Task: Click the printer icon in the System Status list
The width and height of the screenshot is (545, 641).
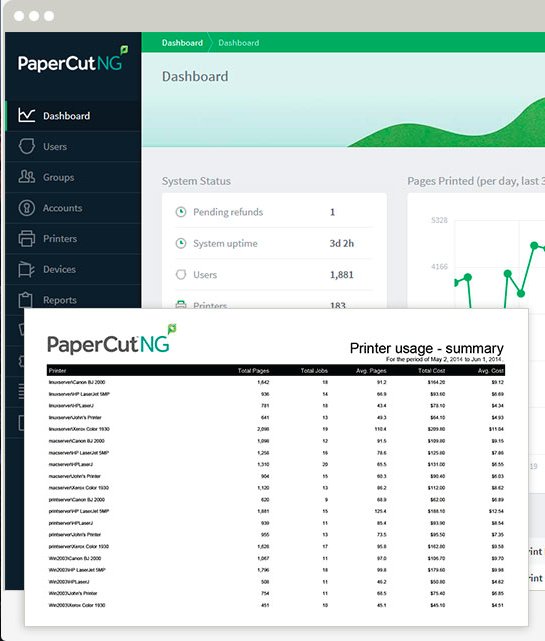Action: click(181, 305)
